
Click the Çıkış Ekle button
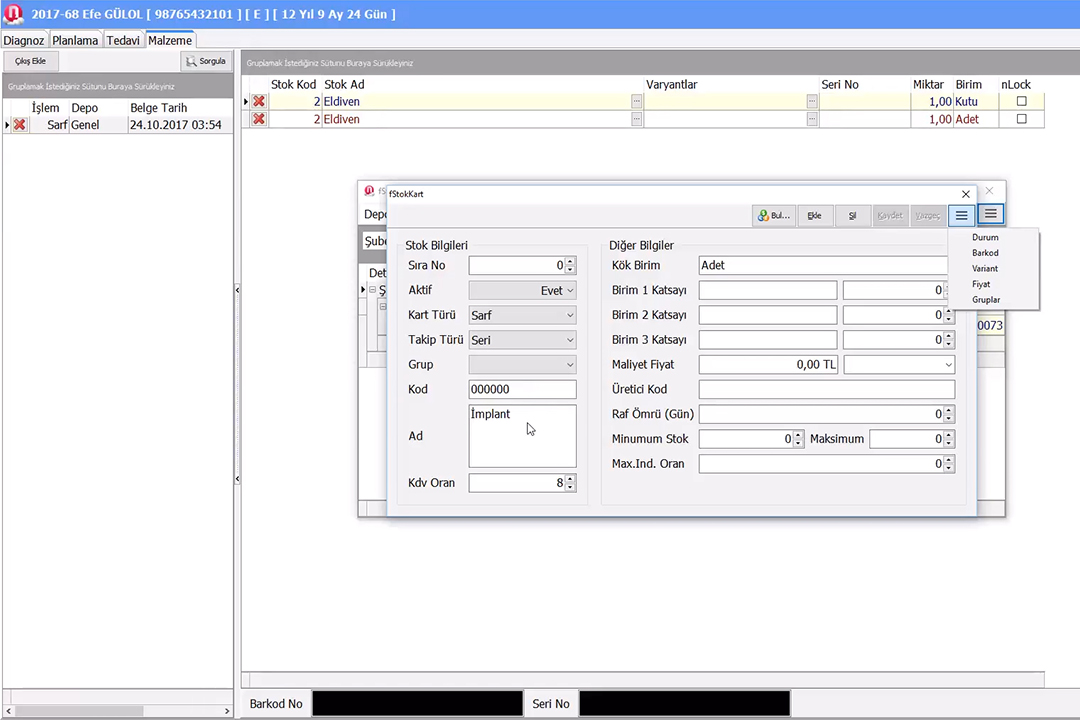coord(30,61)
